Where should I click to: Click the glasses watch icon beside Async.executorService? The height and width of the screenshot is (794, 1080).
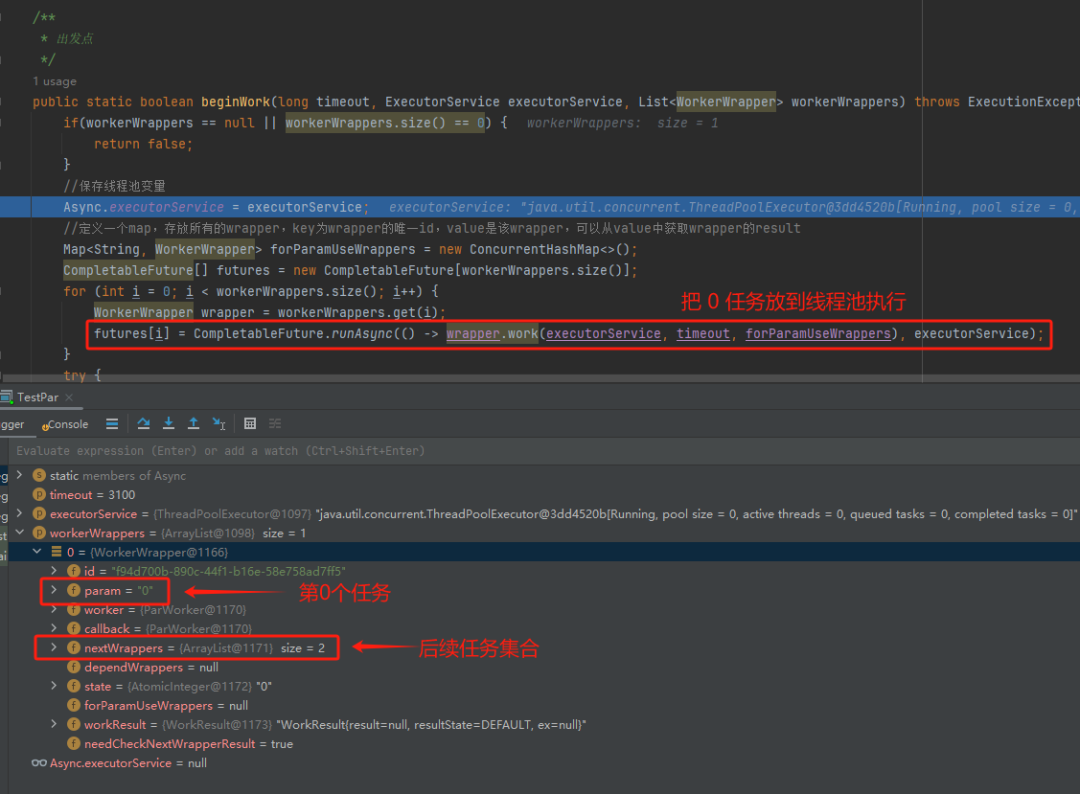[x=39, y=763]
